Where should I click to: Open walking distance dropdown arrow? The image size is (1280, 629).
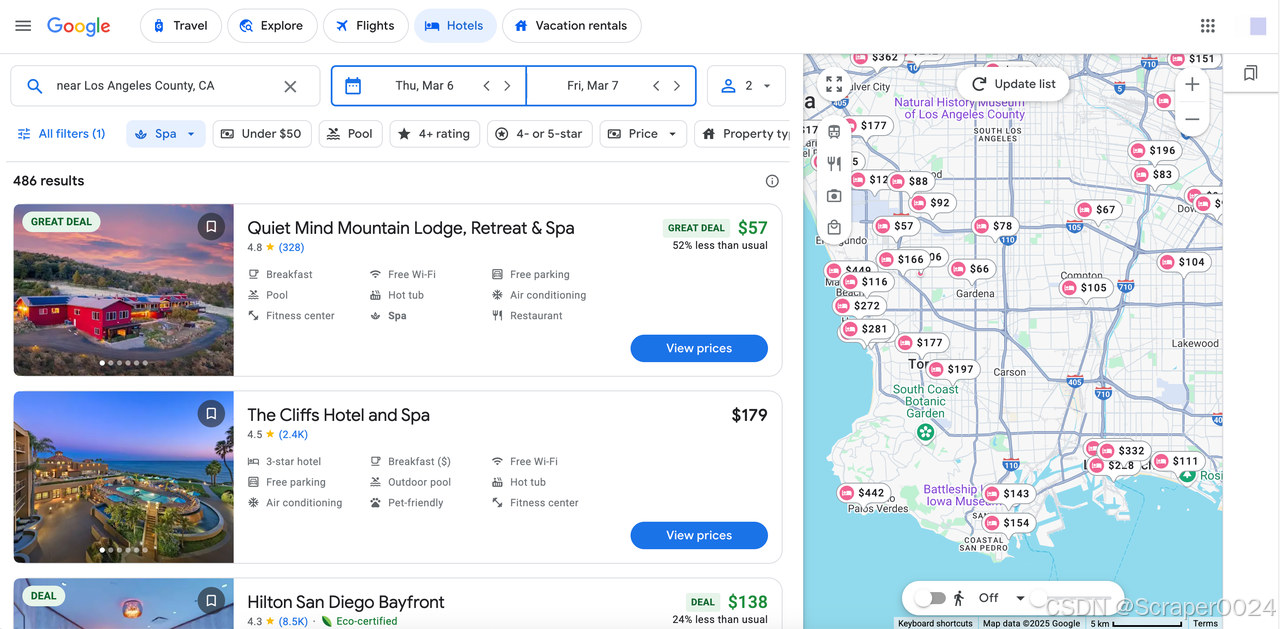click(x=1020, y=598)
